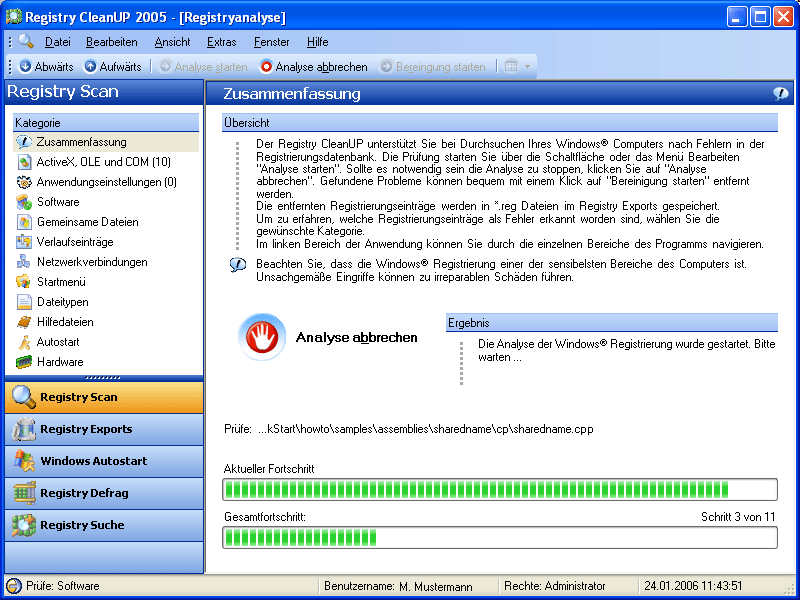Open the Registry Exports section
Viewport: 800px width, 600px height.
point(104,429)
